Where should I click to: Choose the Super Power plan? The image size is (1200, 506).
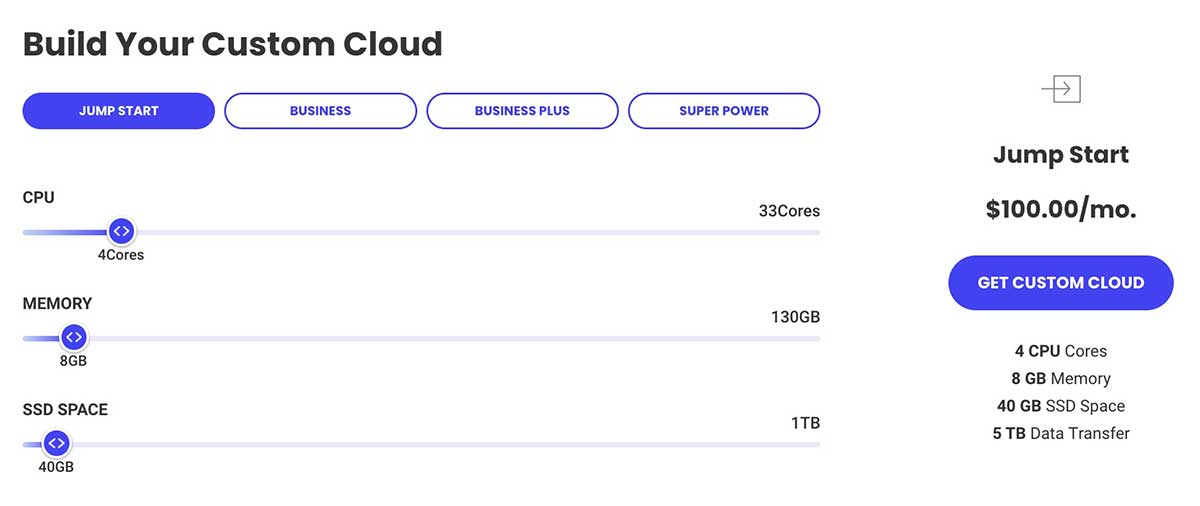coord(724,111)
